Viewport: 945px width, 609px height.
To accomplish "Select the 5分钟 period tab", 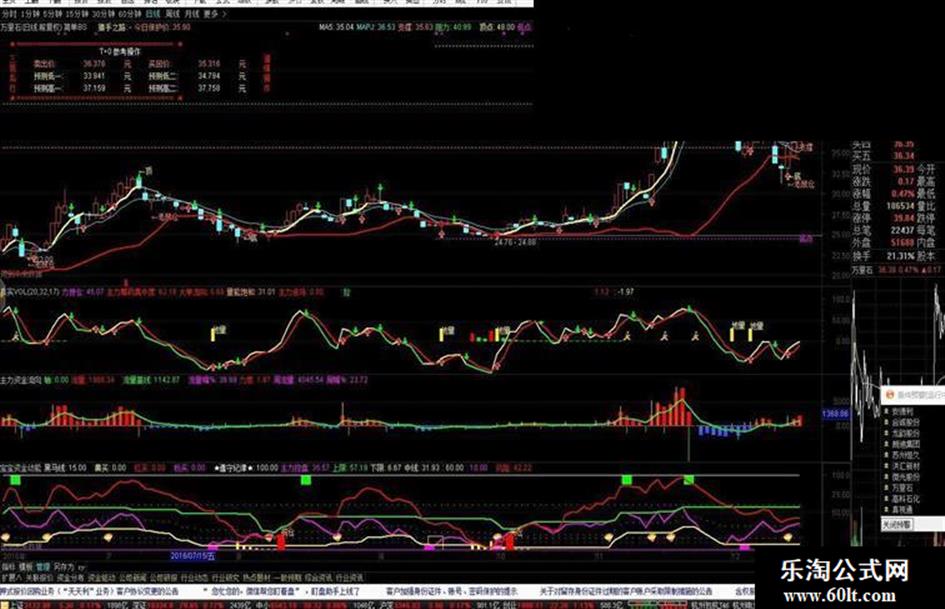I will click(52, 13).
